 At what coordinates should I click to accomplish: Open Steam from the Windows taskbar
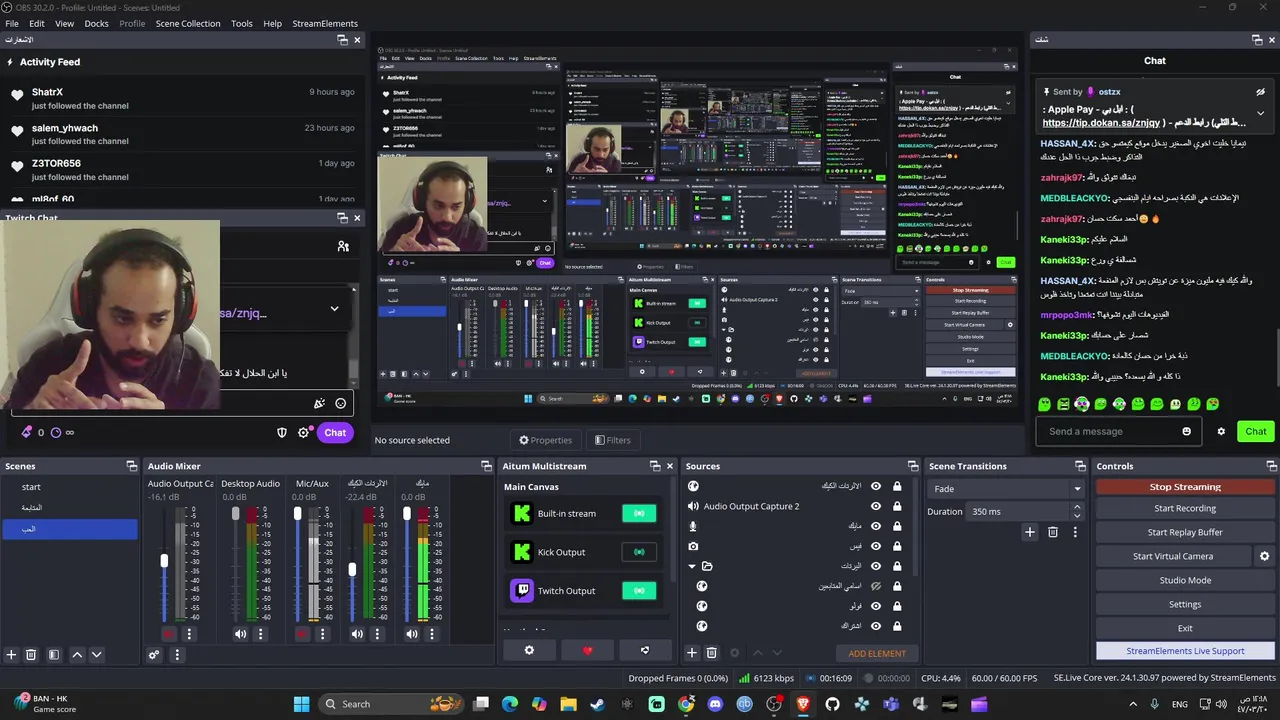597,704
